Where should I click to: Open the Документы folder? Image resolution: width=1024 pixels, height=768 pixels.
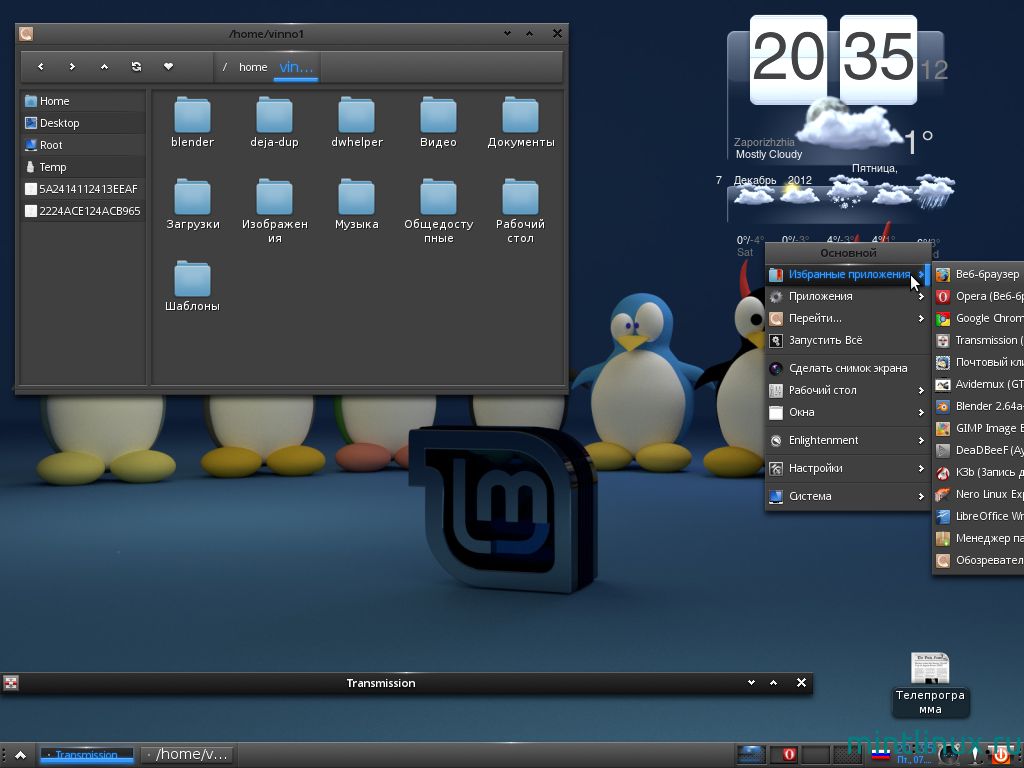click(x=520, y=123)
